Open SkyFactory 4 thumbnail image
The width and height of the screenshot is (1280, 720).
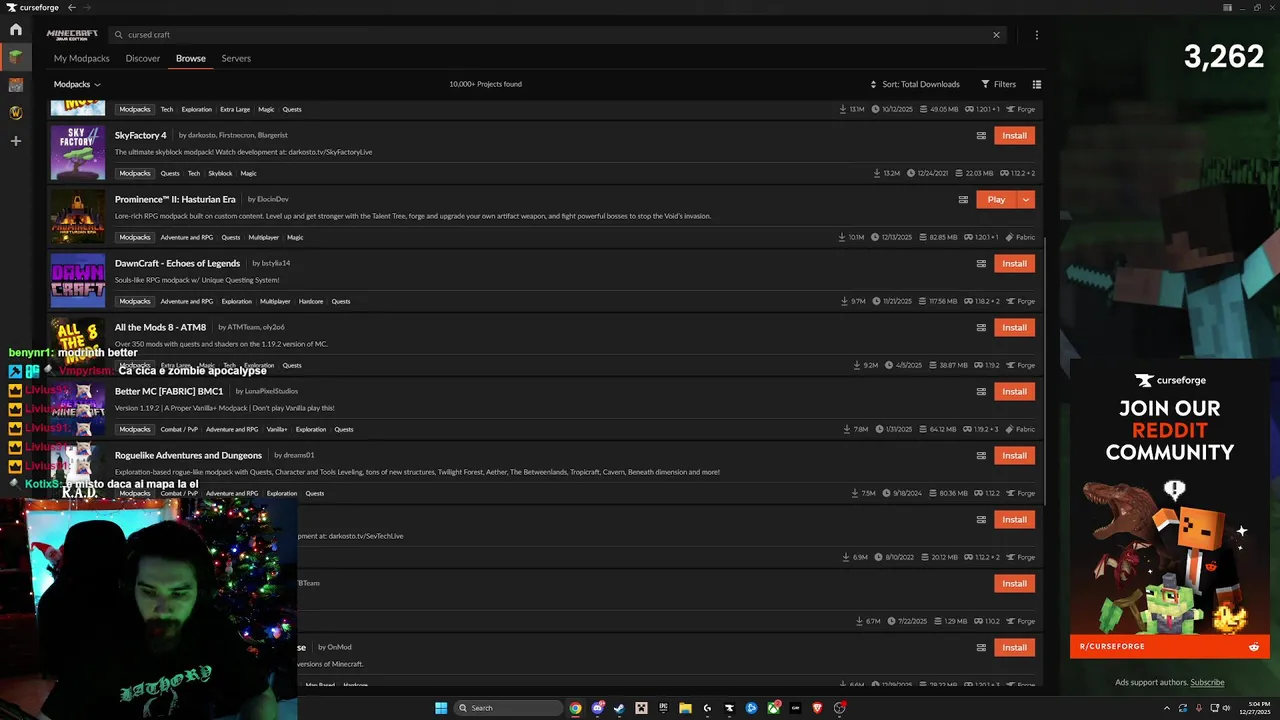coord(78,152)
